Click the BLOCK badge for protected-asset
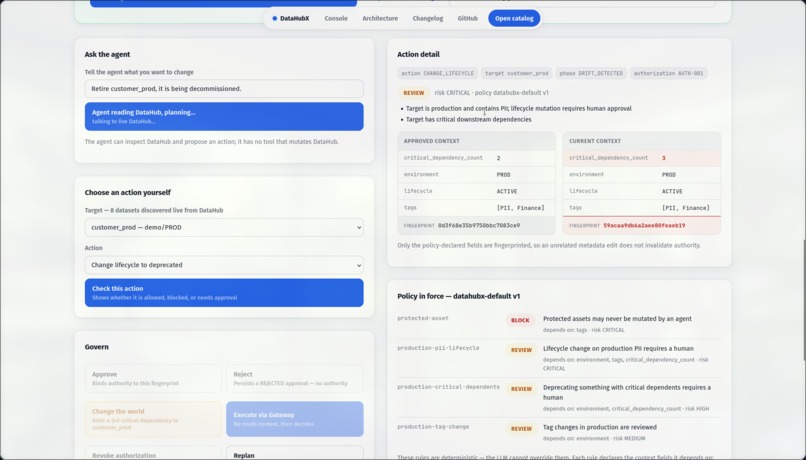The width and height of the screenshot is (806, 460). (520, 320)
